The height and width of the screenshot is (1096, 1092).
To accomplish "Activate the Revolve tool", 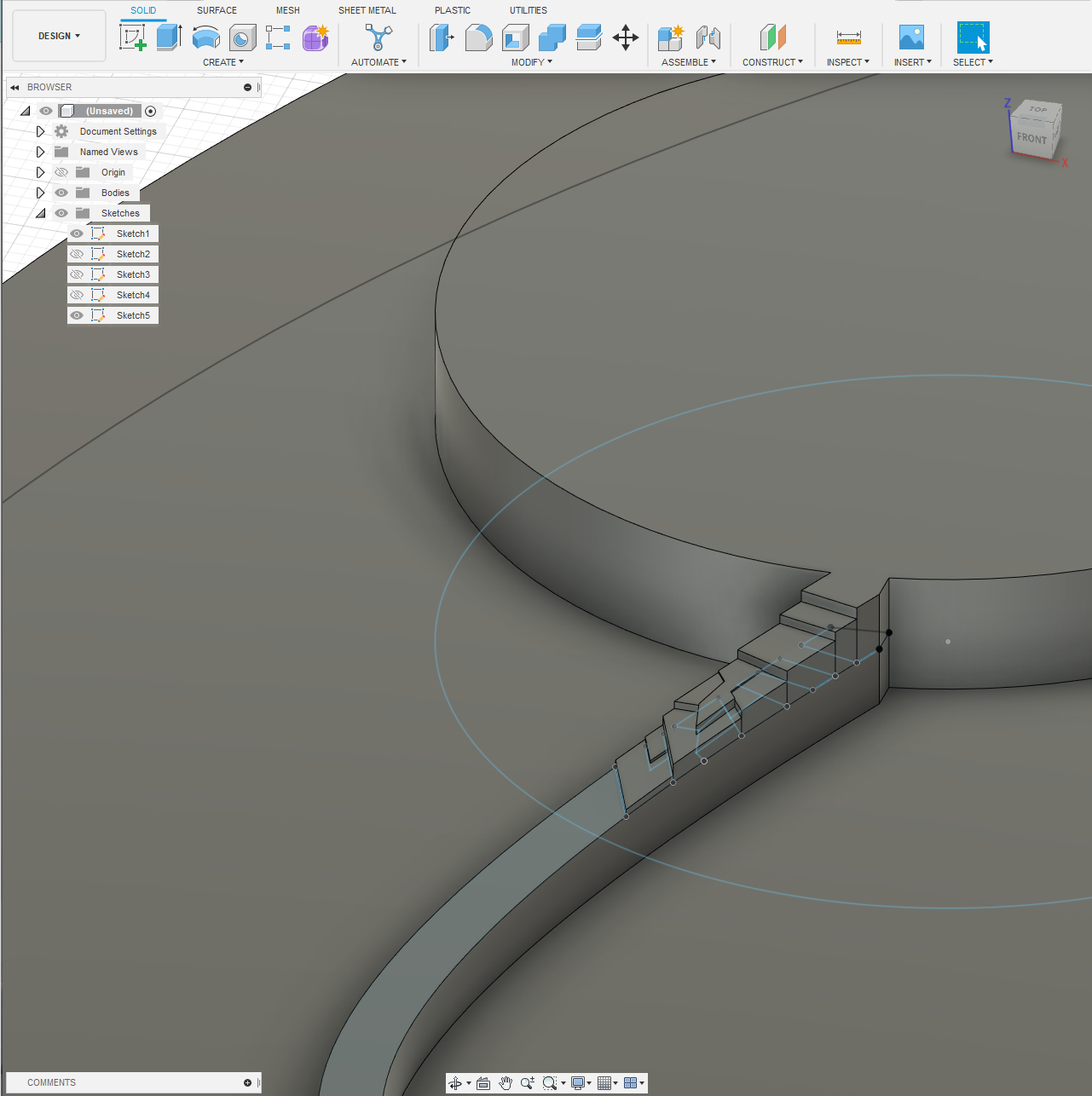I will (205, 37).
